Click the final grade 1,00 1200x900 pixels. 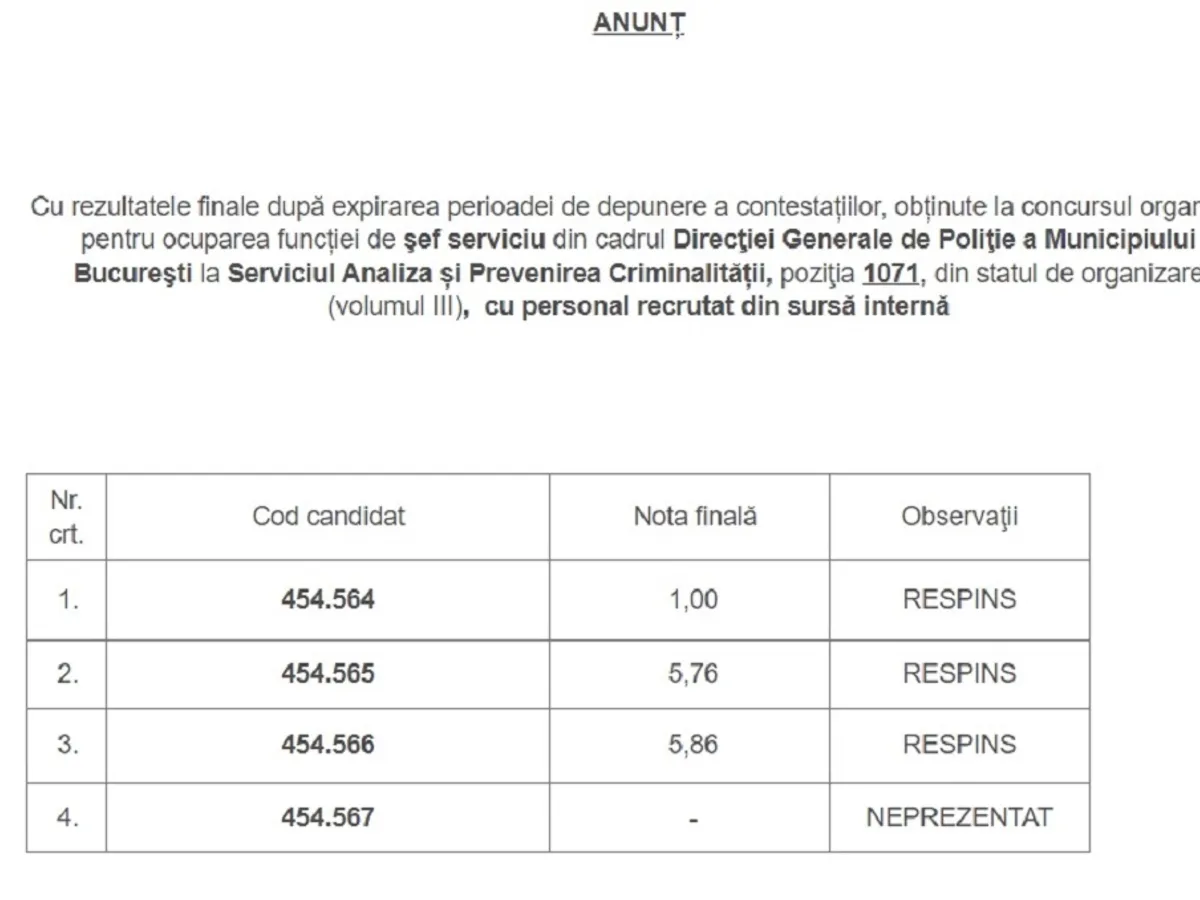pos(694,599)
